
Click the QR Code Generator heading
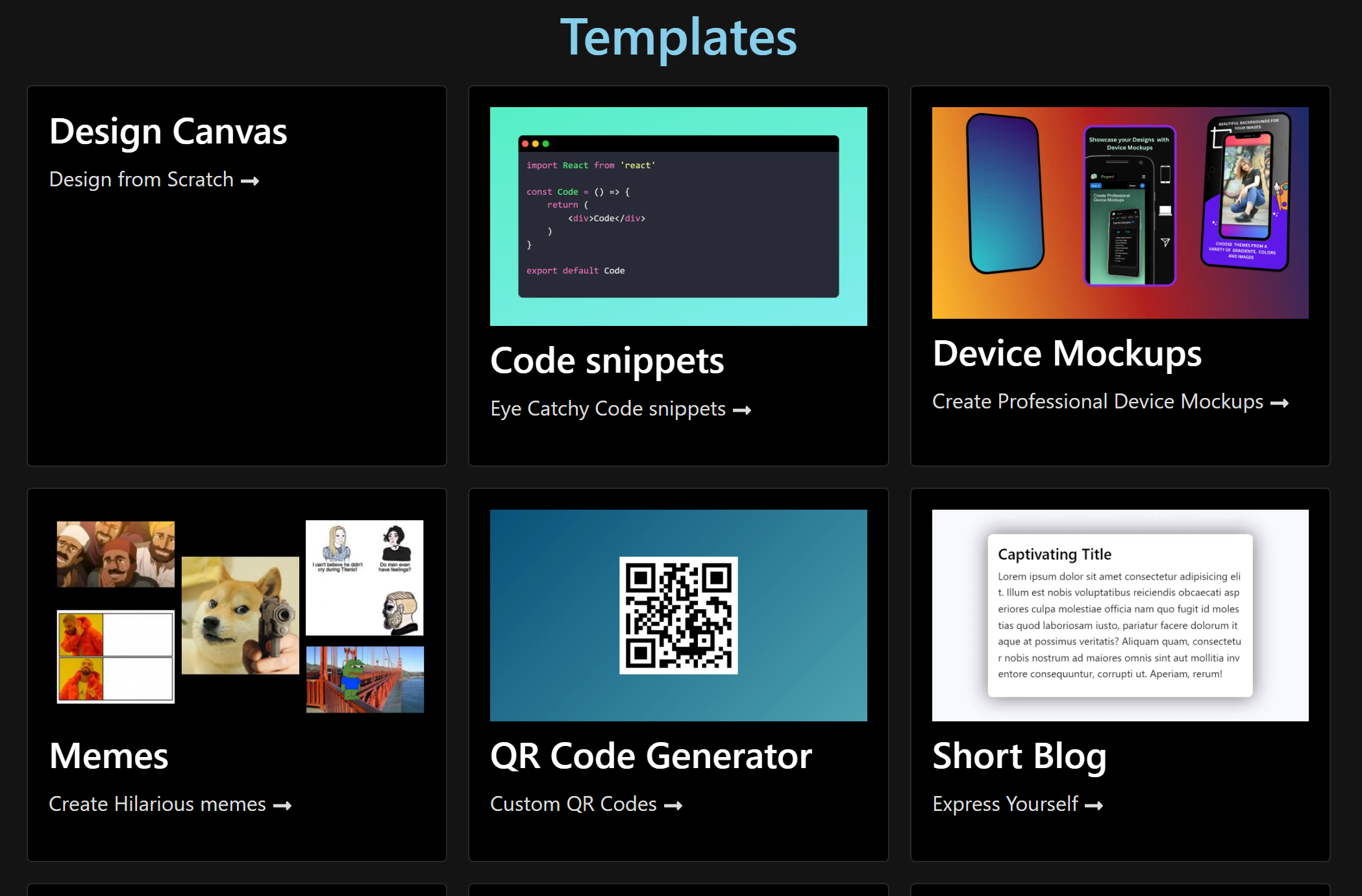pos(651,756)
